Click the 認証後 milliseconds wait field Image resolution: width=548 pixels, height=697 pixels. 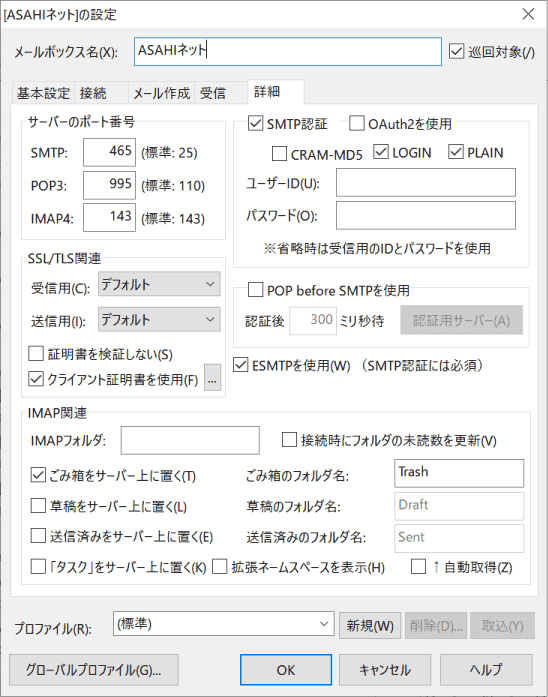point(313,320)
